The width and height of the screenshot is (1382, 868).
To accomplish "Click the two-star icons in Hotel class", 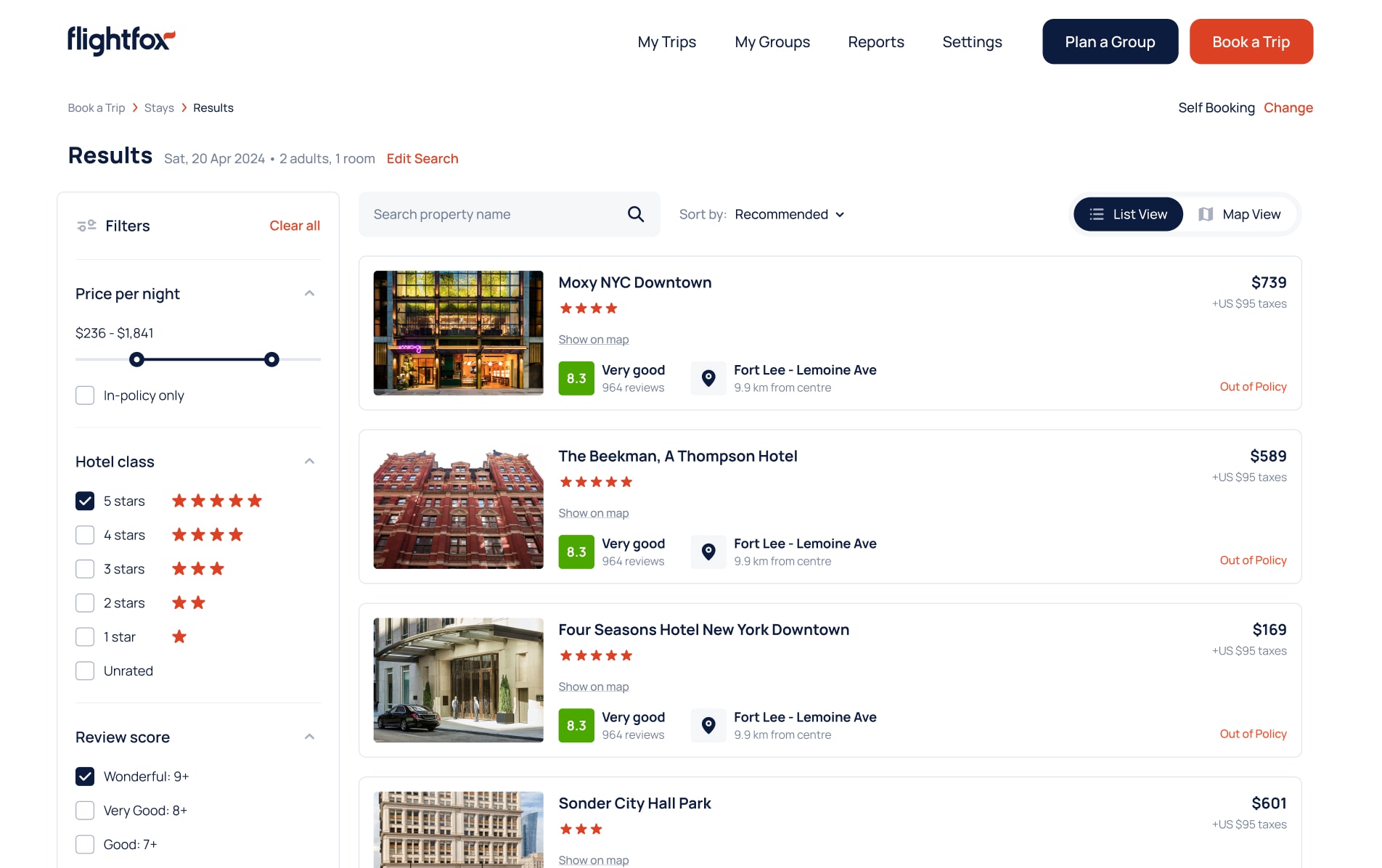I will pyautogui.click(x=189, y=603).
